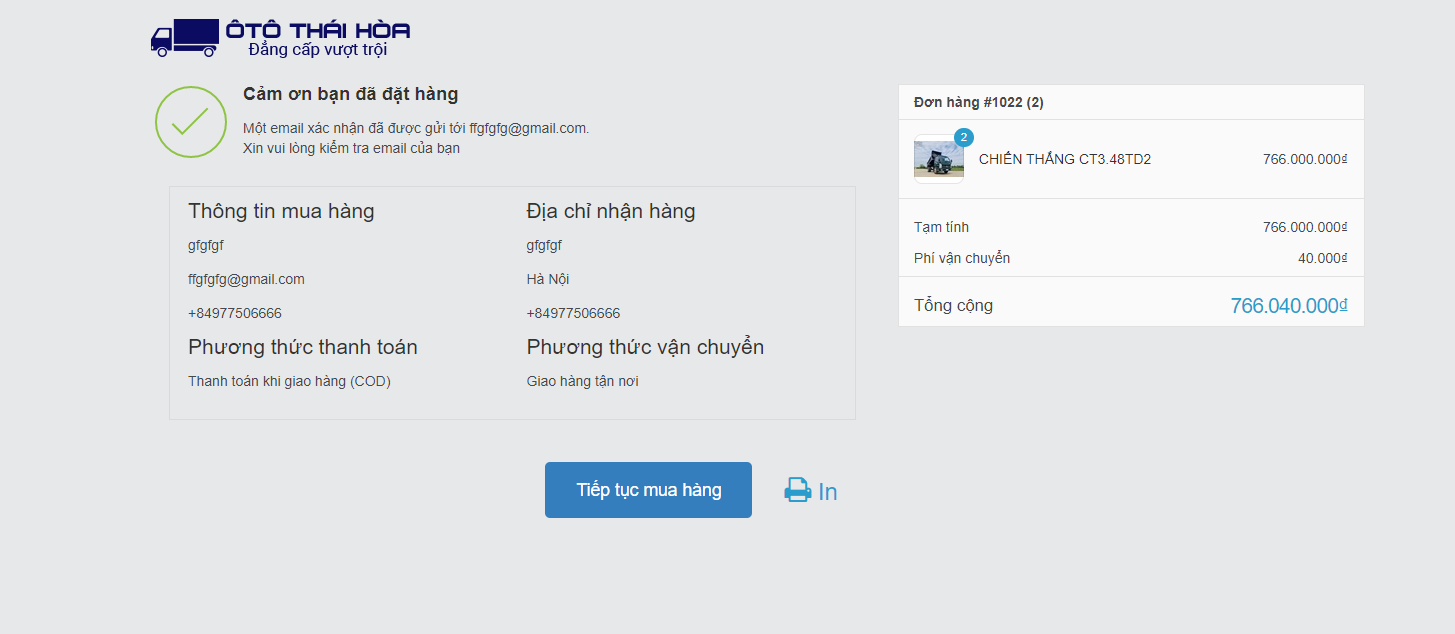Screen dimensions: 1455x634
Task: Click the "Thanh toán khi giao hàng (COD)" text
Action: pyautogui.click(x=289, y=381)
